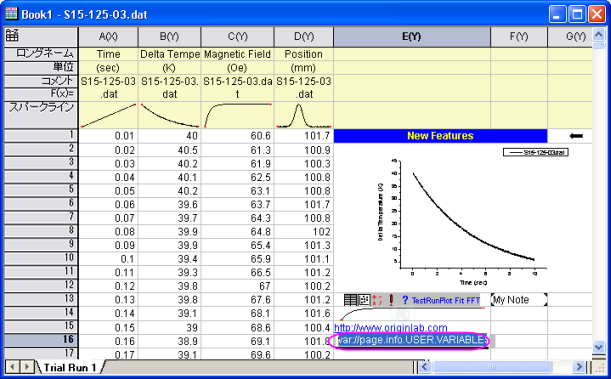Open the Delta Temperature sparkline

click(x=170, y=115)
